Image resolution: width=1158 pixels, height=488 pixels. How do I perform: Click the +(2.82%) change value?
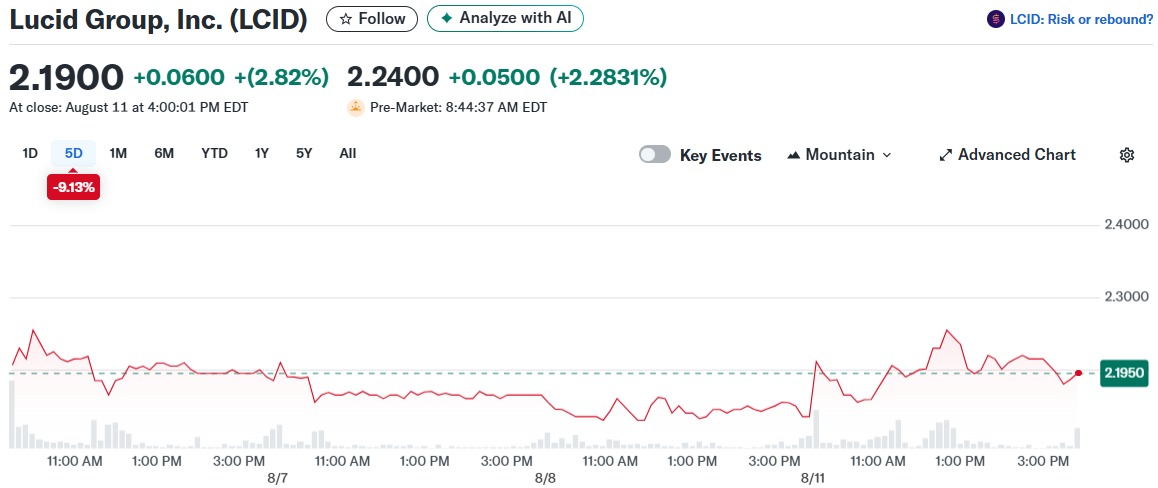coord(281,77)
